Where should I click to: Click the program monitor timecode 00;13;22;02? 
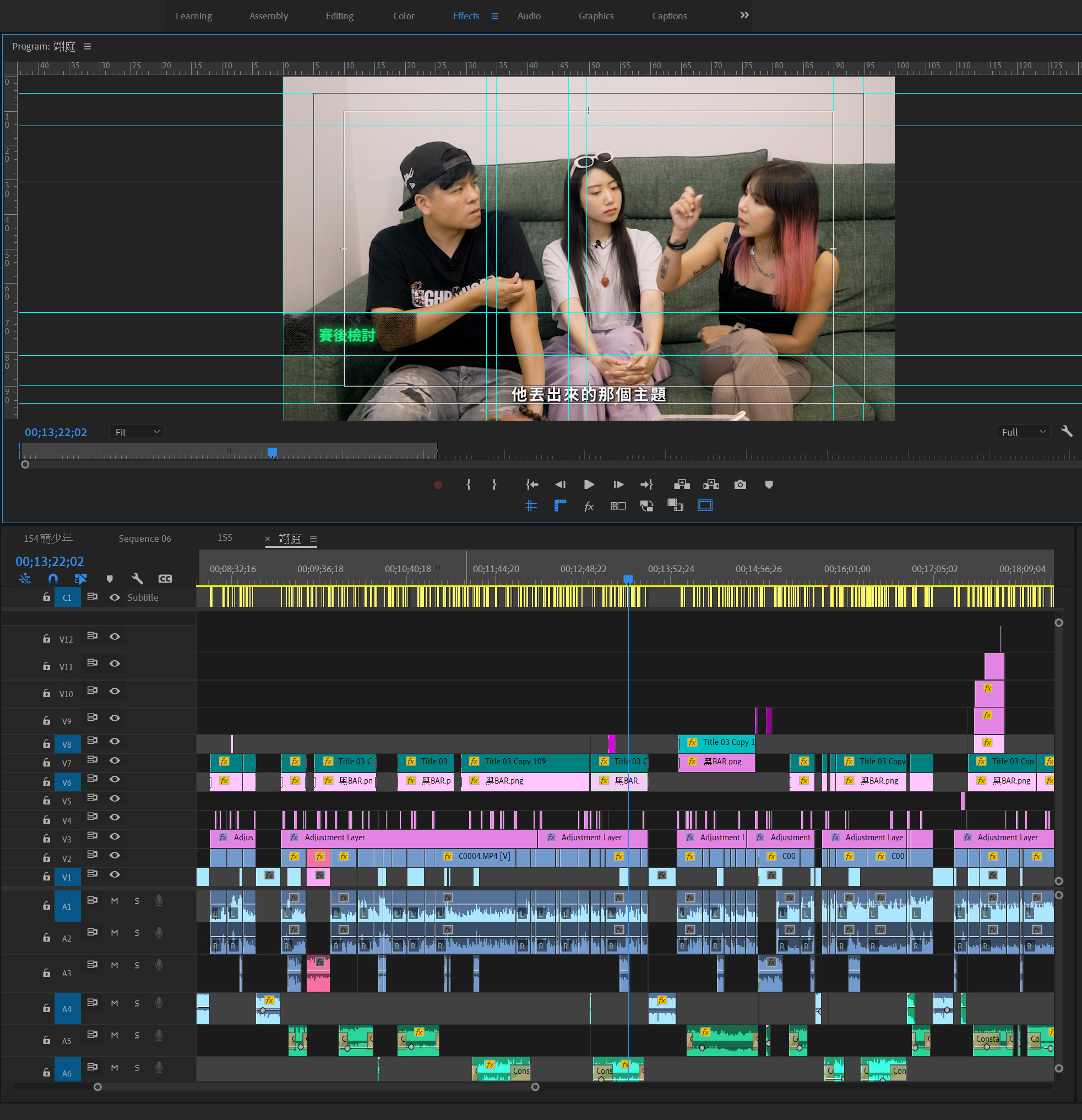[56, 432]
